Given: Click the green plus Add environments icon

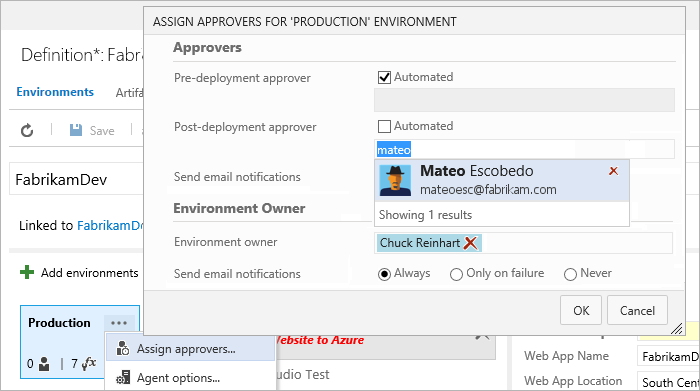Looking at the screenshot, I should (x=27, y=272).
